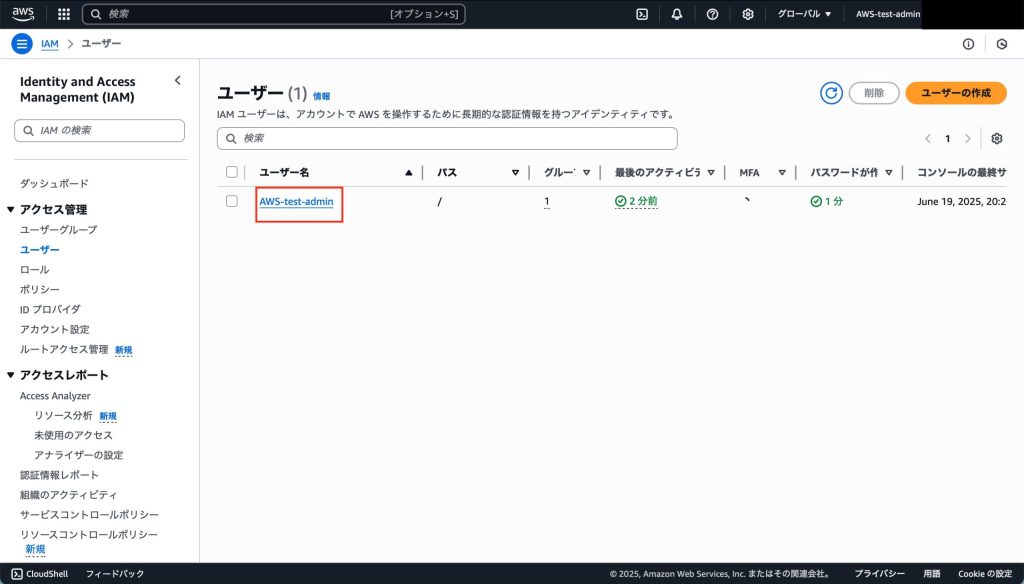Click the hexagon icon beside the info icon

pos(1002,44)
